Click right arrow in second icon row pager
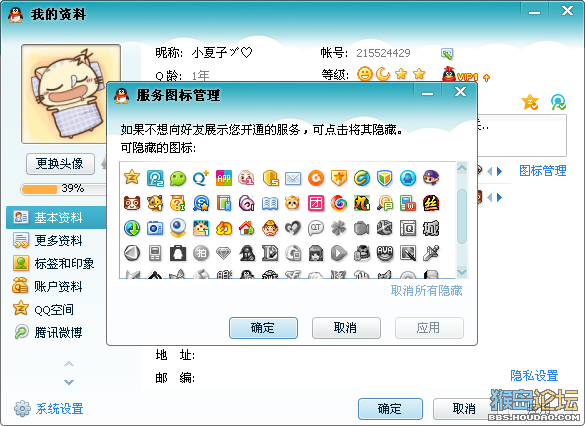Screen dimensions: 585x426 500,197
